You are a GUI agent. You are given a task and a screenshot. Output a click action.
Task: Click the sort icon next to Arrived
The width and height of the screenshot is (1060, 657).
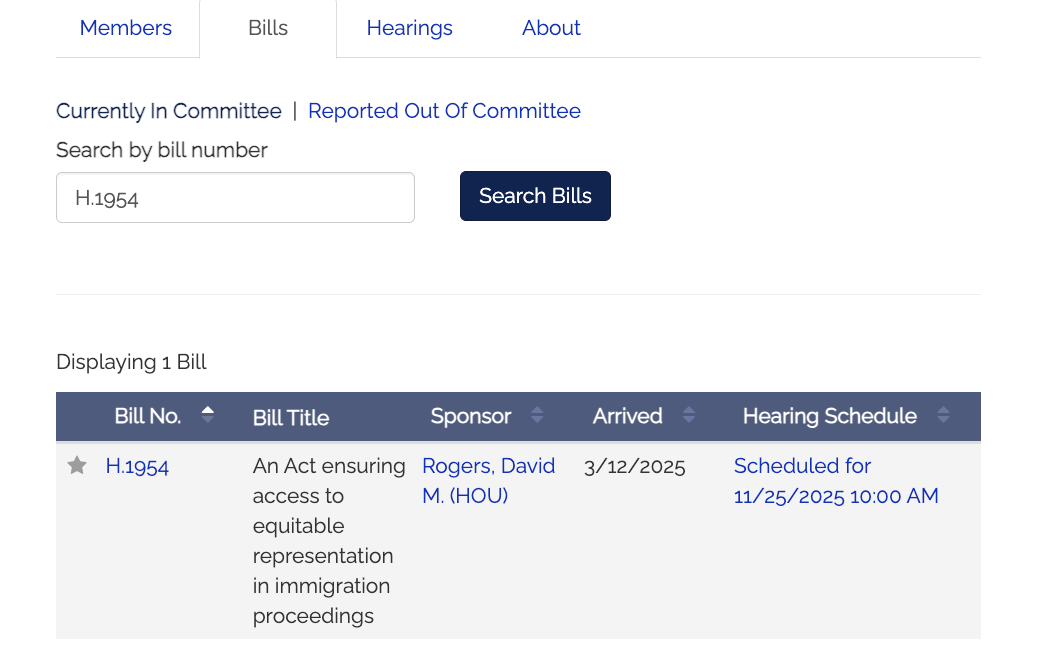[x=689, y=416]
